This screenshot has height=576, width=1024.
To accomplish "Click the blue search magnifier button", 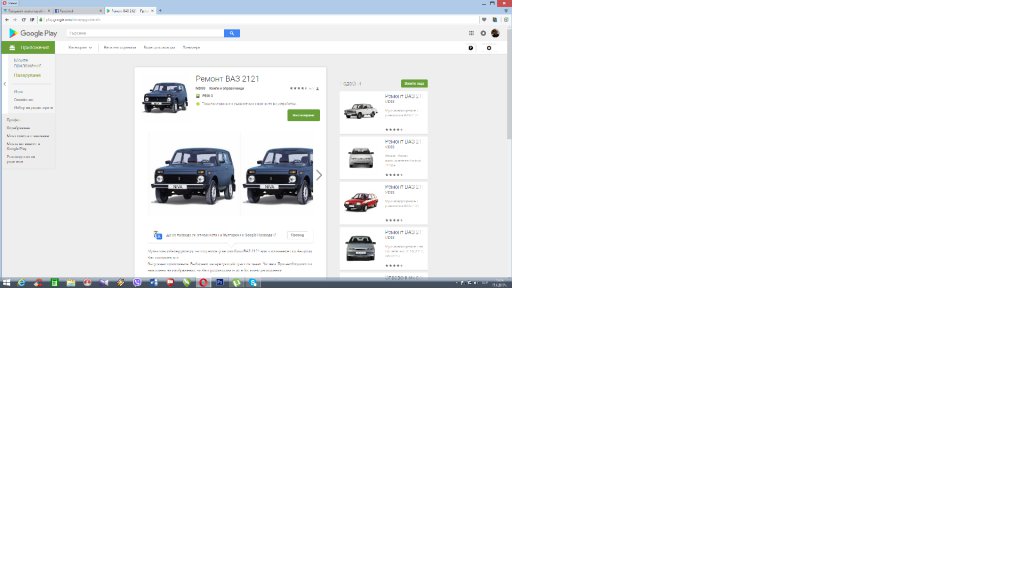I will 232,33.
